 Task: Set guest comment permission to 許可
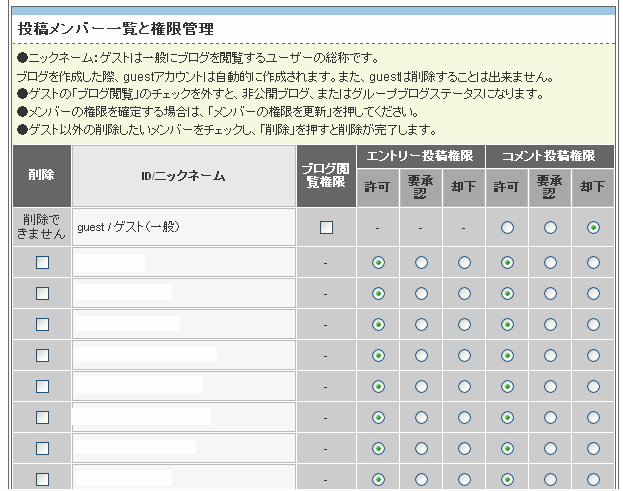pos(507,227)
